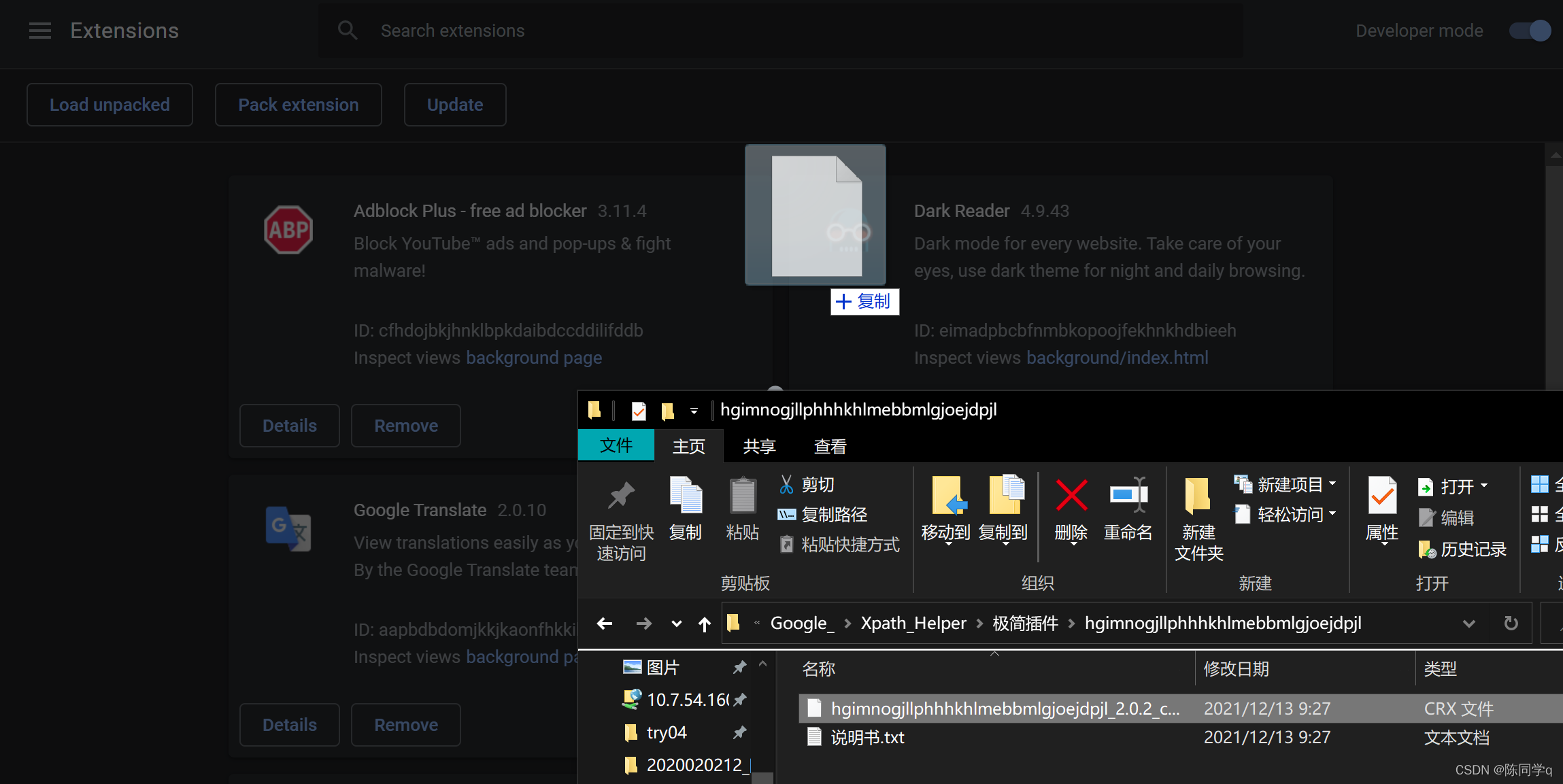This screenshot has width=1563, height=784.
Task: Switch to the View (查看) ribbon tab
Action: click(x=830, y=447)
